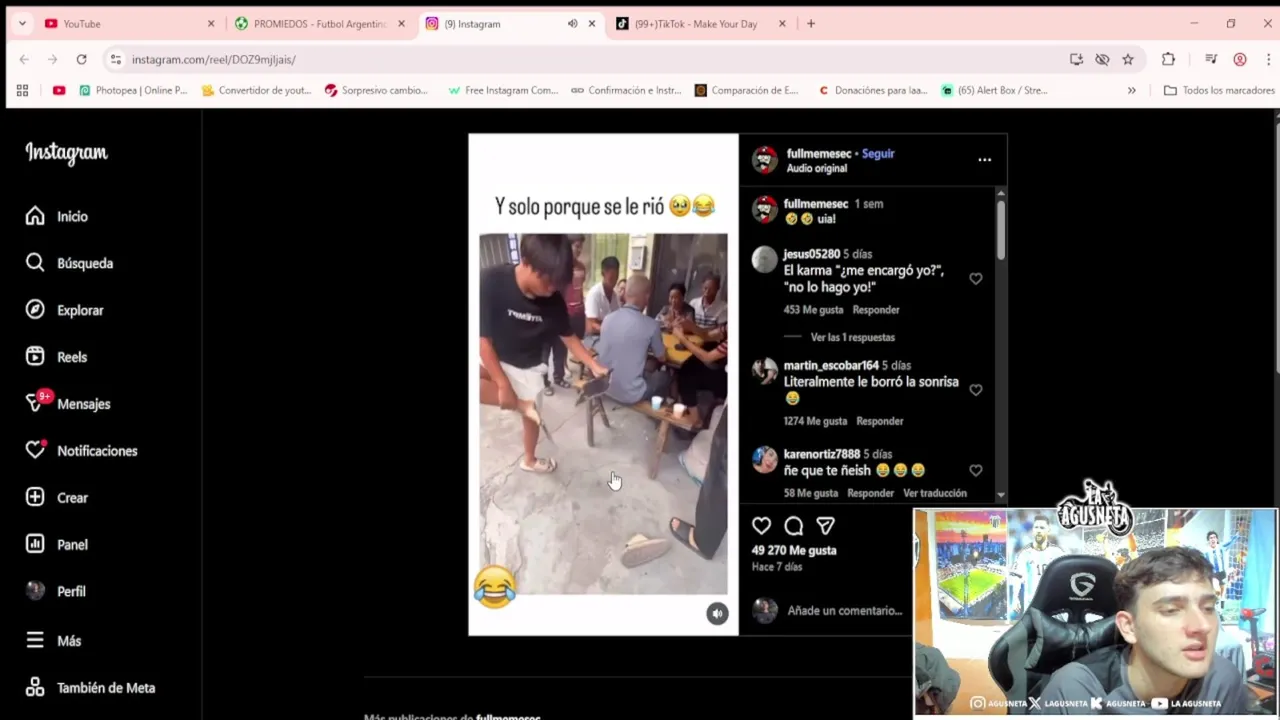
Task: Open Explorar compass in the sidebar
Action: tap(64, 310)
